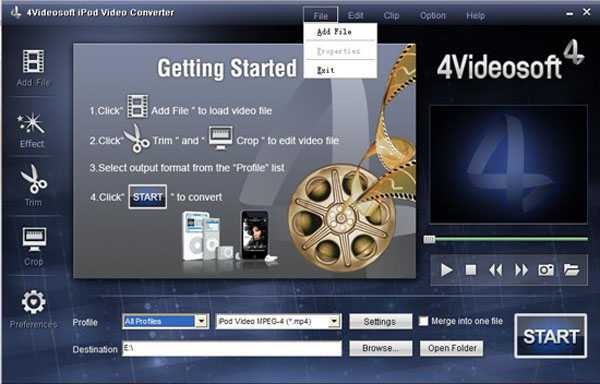Click the Browse... button
The width and height of the screenshot is (600, 384).
click(381, 348)
